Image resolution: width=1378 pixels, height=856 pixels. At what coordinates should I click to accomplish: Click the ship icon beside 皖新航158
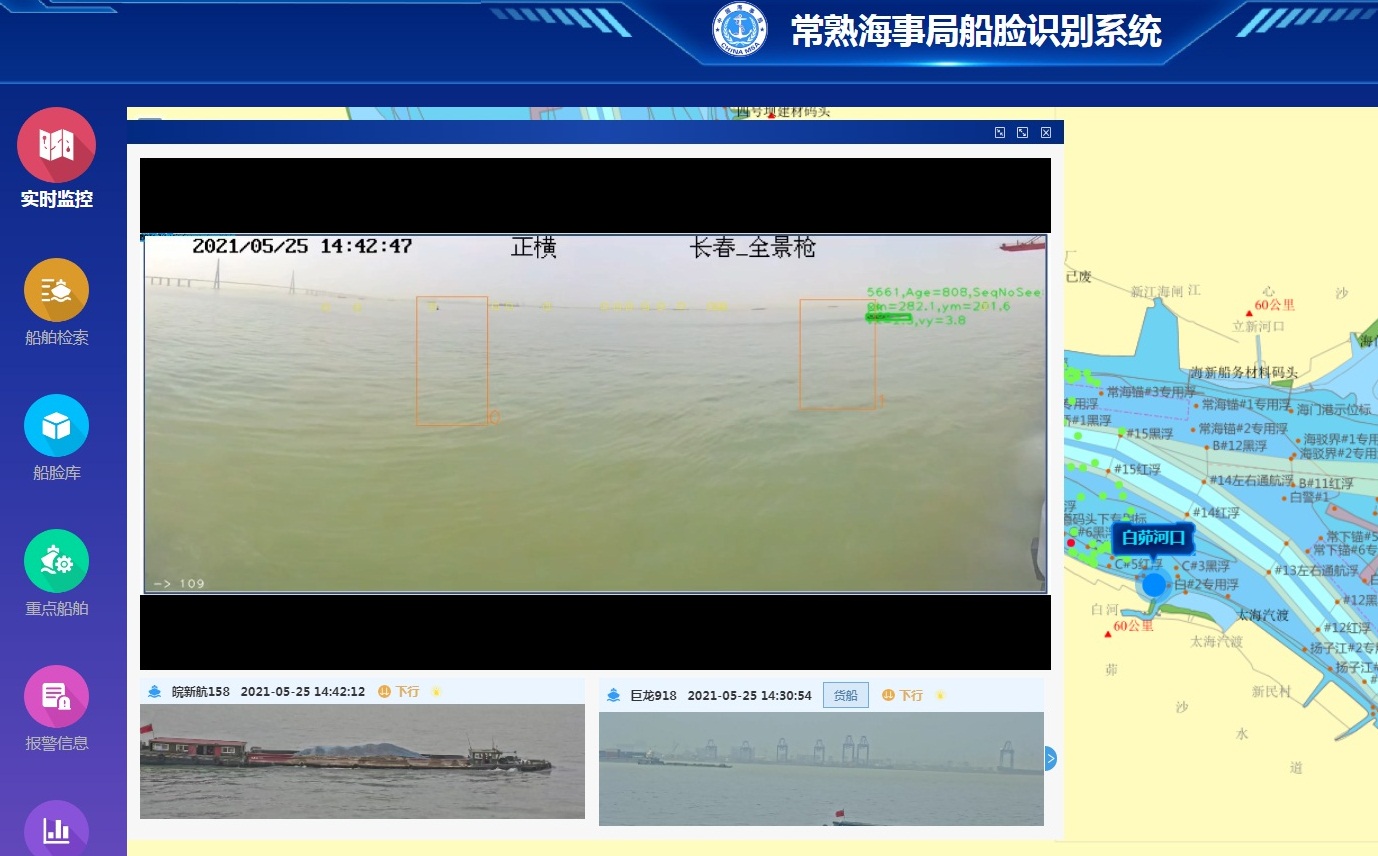coord(154,692)
